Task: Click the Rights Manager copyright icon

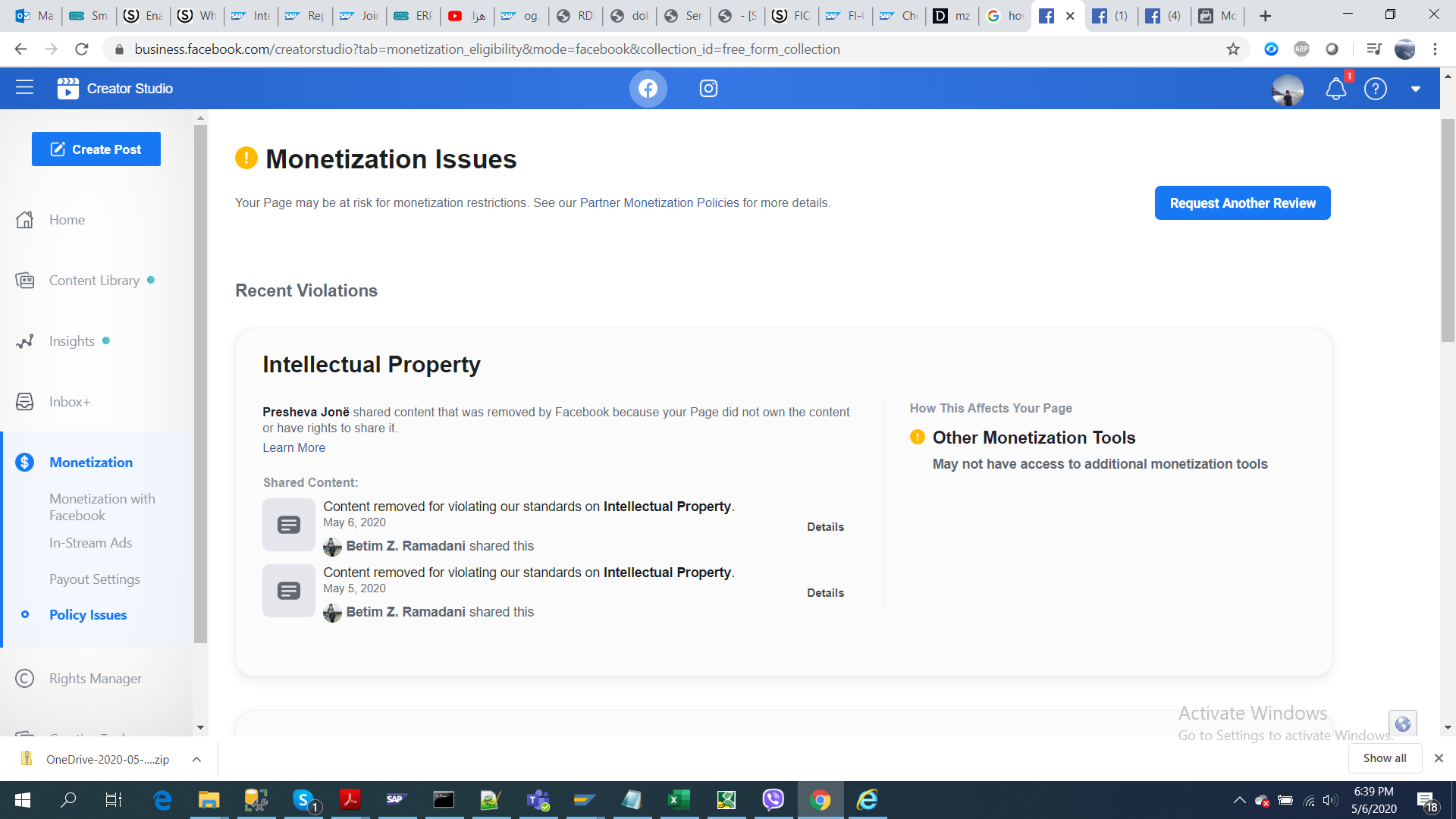Action: 24,679
